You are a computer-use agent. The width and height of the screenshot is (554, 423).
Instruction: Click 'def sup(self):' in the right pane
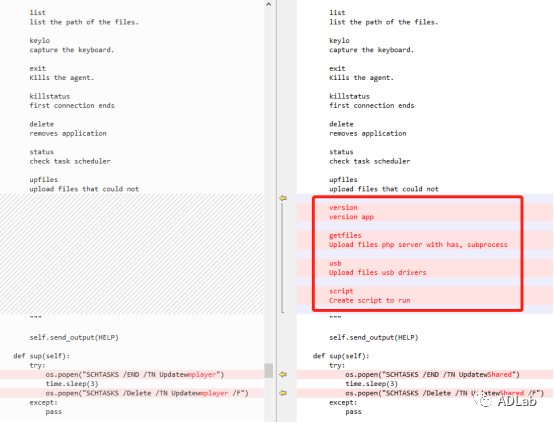coord(341,356)
